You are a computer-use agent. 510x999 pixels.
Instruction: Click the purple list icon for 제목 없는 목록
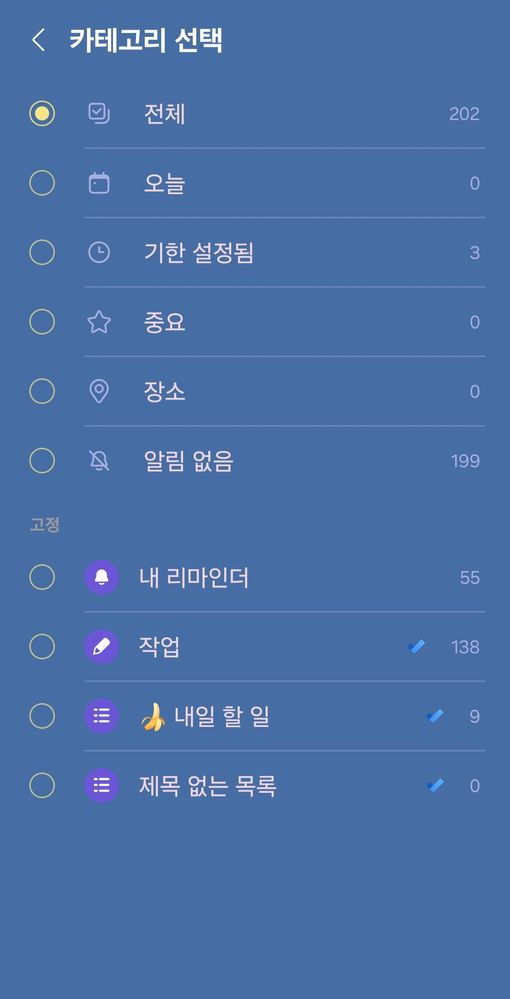(101, 786)
